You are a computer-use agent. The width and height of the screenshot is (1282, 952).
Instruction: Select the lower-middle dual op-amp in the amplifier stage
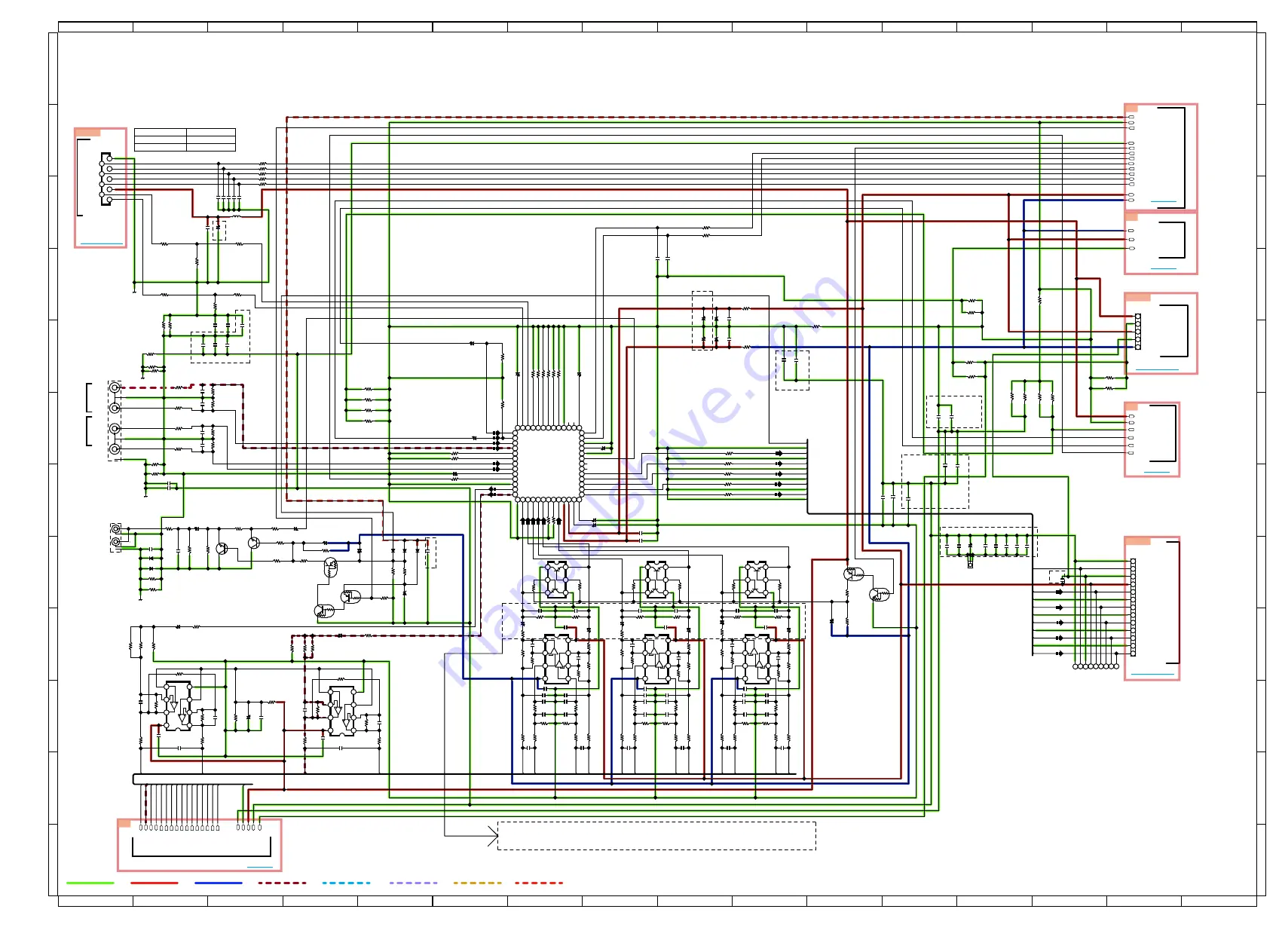(656, 660)
